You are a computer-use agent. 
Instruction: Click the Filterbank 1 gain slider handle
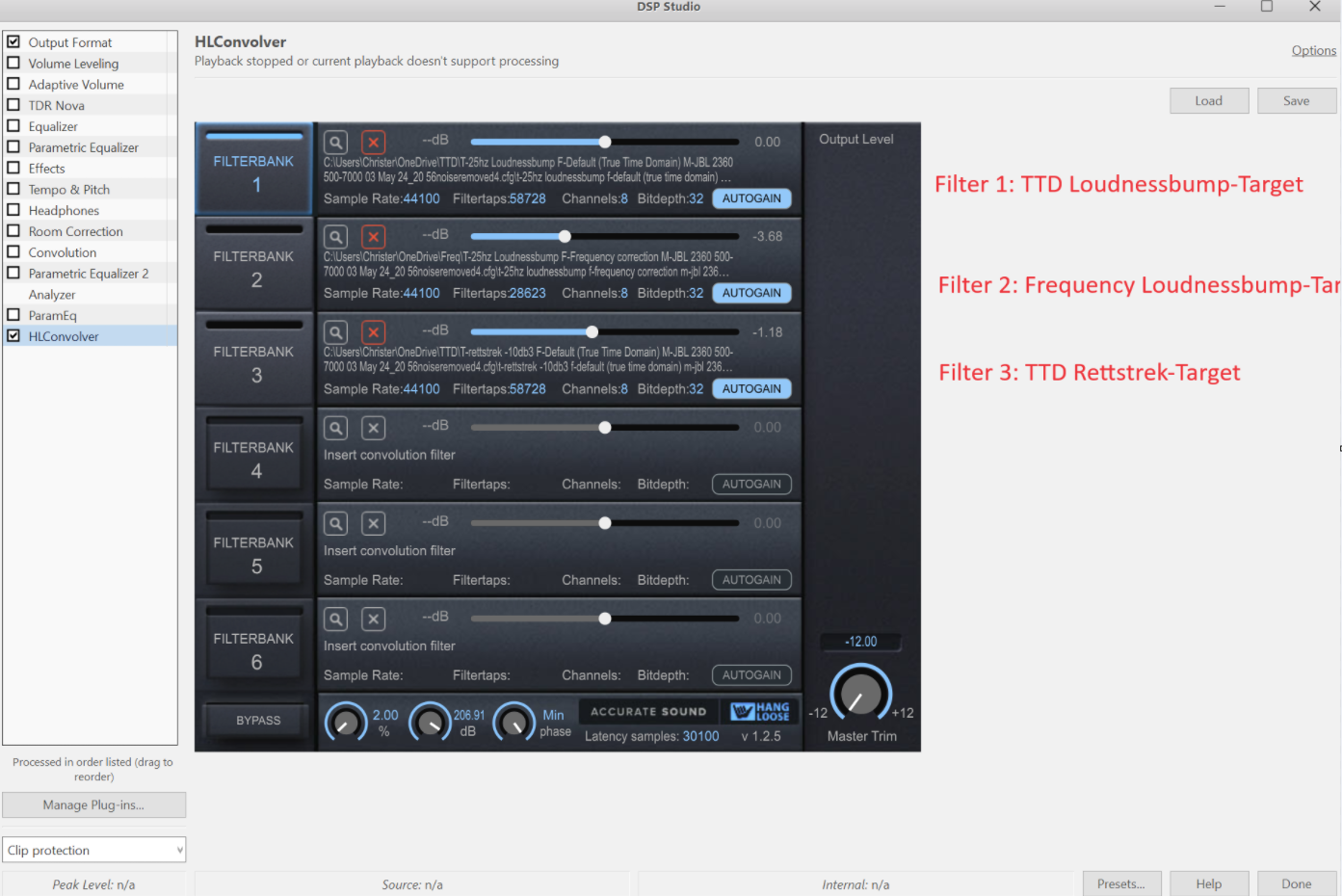point(605,142)
